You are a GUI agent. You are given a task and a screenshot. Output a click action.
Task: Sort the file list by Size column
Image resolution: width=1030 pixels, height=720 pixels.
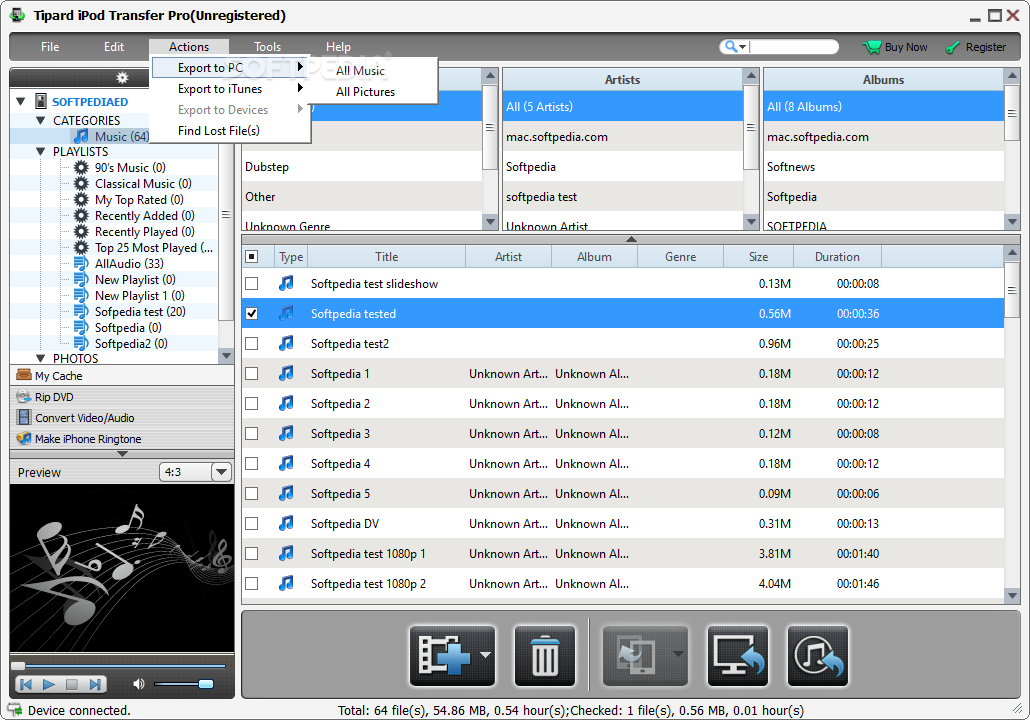[758, 257]
